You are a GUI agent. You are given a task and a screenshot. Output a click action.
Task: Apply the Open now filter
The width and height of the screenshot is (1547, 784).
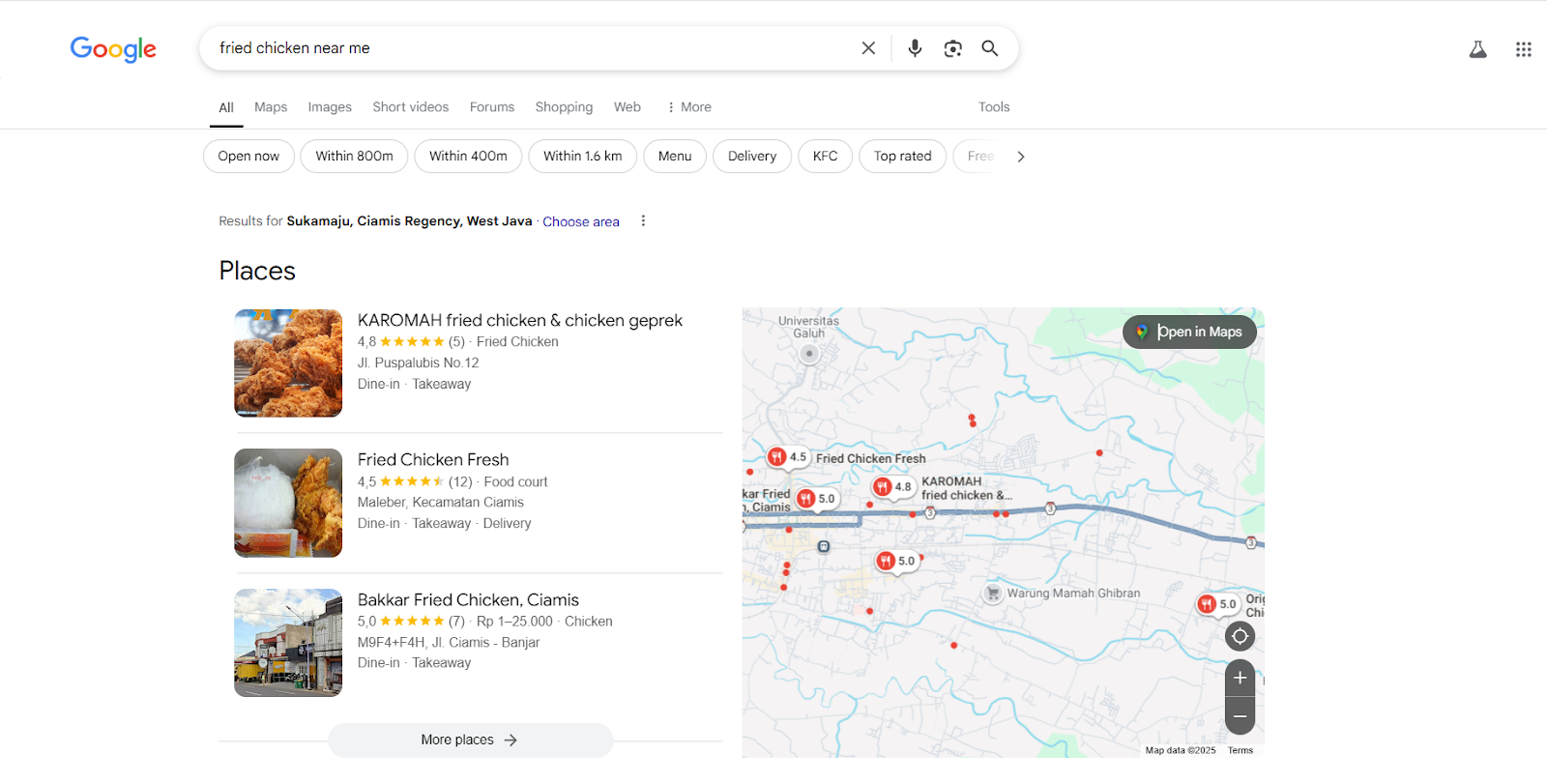pyautogui.click(x=248, y=157)
